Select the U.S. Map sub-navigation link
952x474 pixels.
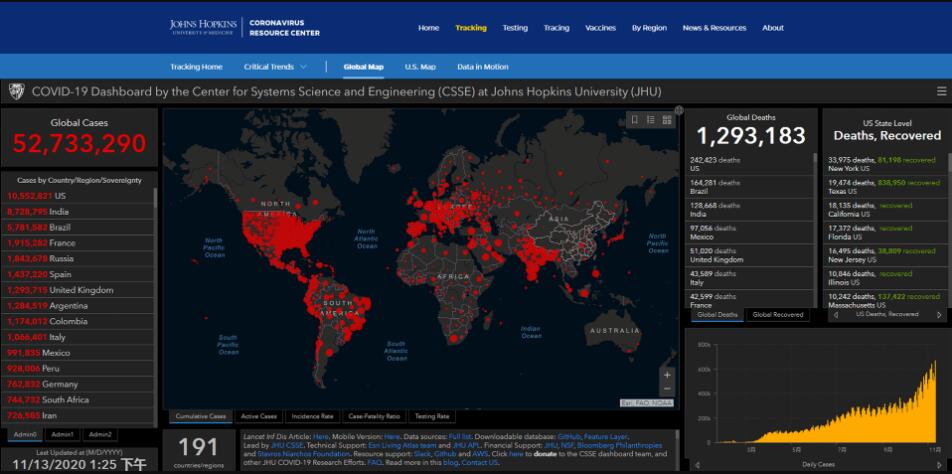point(420,67)
